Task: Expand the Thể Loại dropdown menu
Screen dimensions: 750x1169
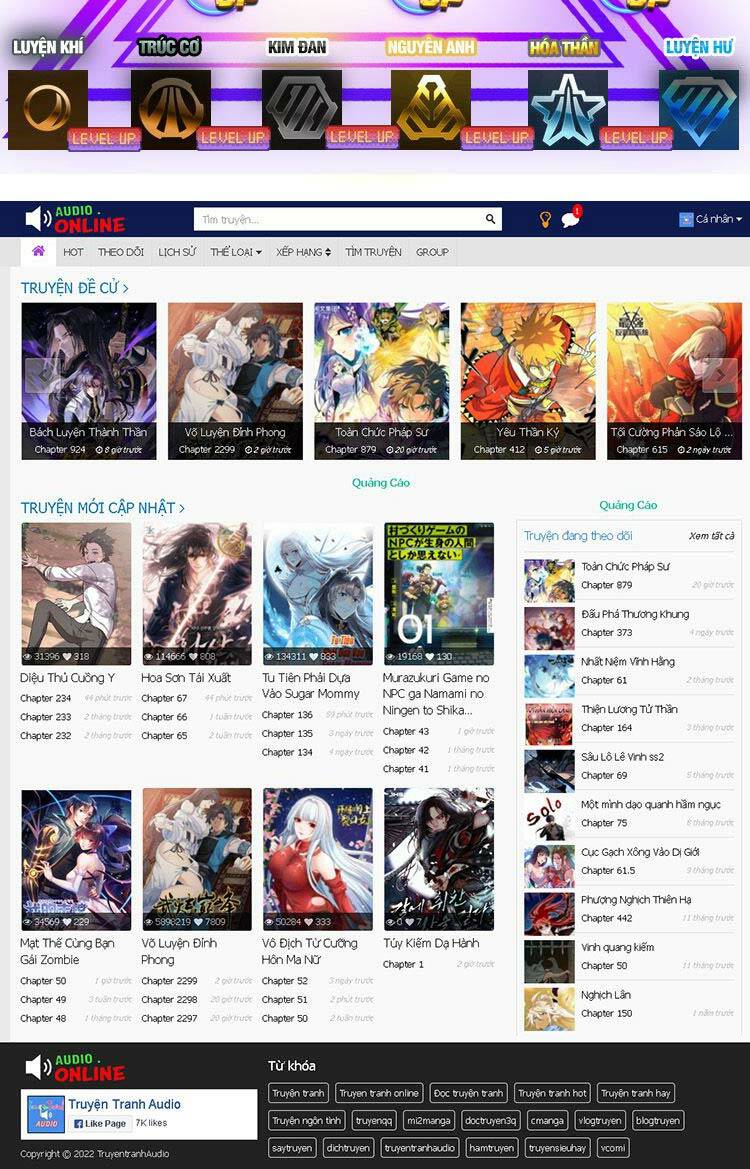Action: point(235,252)
